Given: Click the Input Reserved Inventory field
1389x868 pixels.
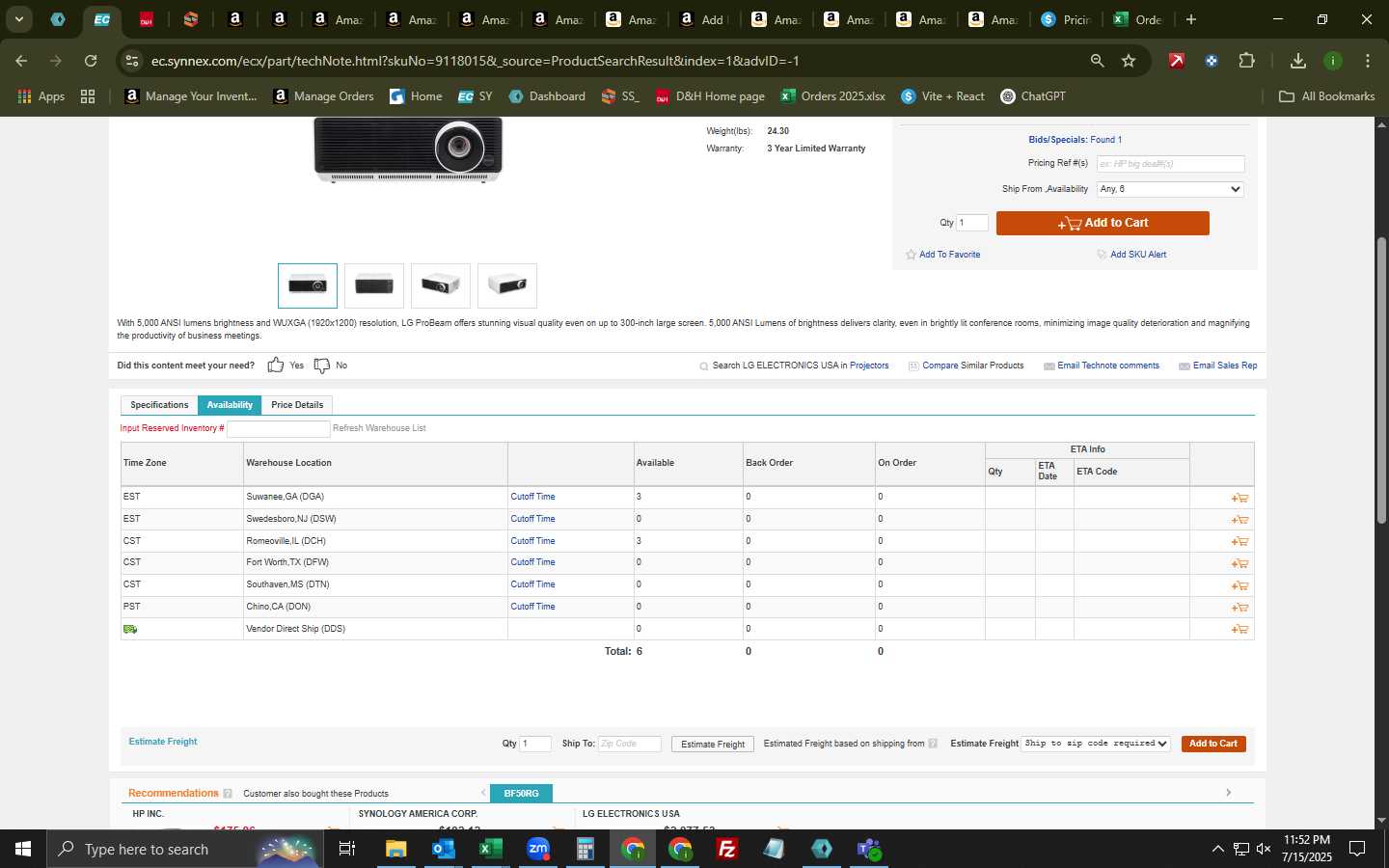Looking at the screenshot, I should (278, 428).
